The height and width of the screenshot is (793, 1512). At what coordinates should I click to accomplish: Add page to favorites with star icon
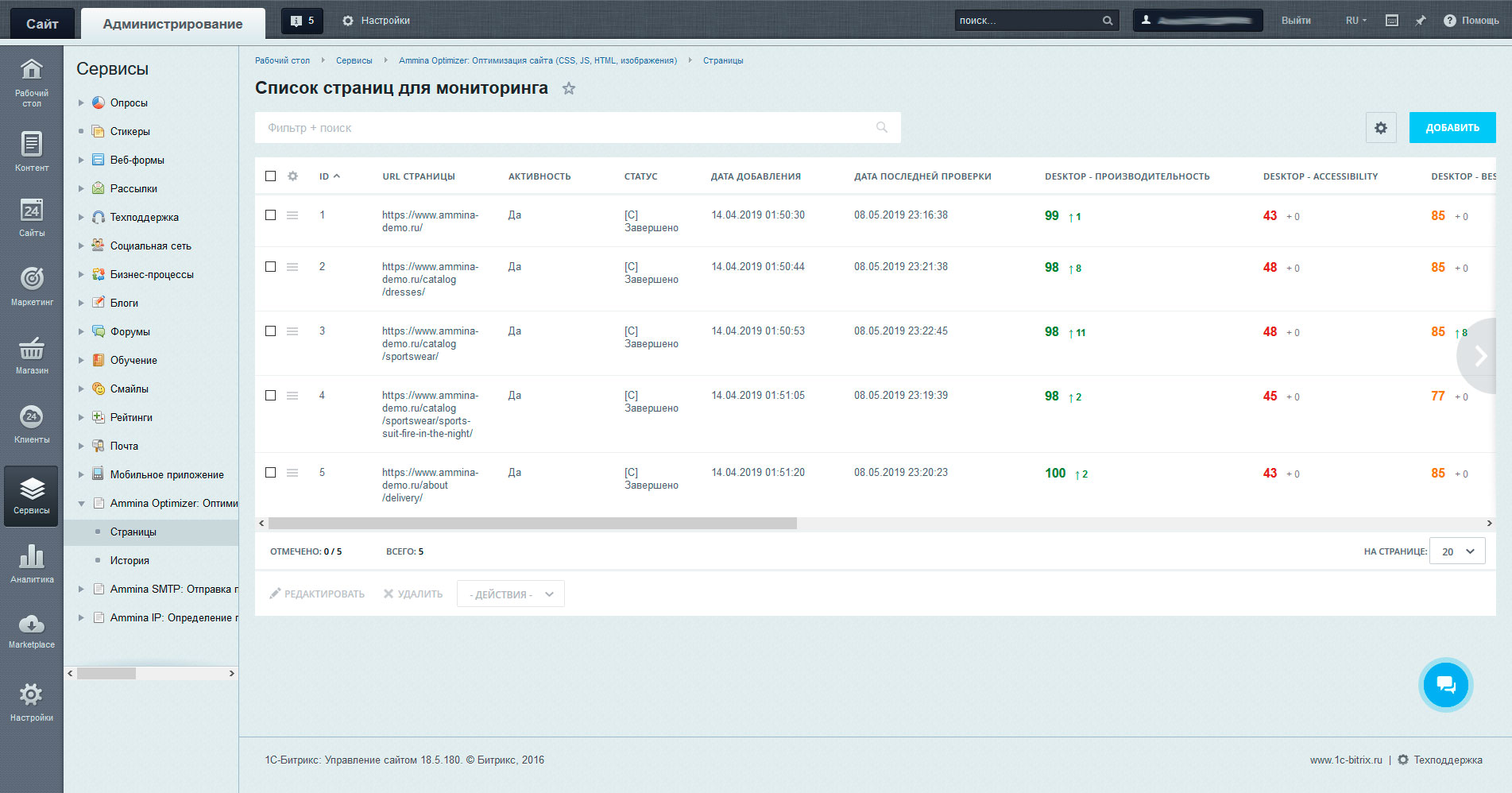[x=569, y=88]
